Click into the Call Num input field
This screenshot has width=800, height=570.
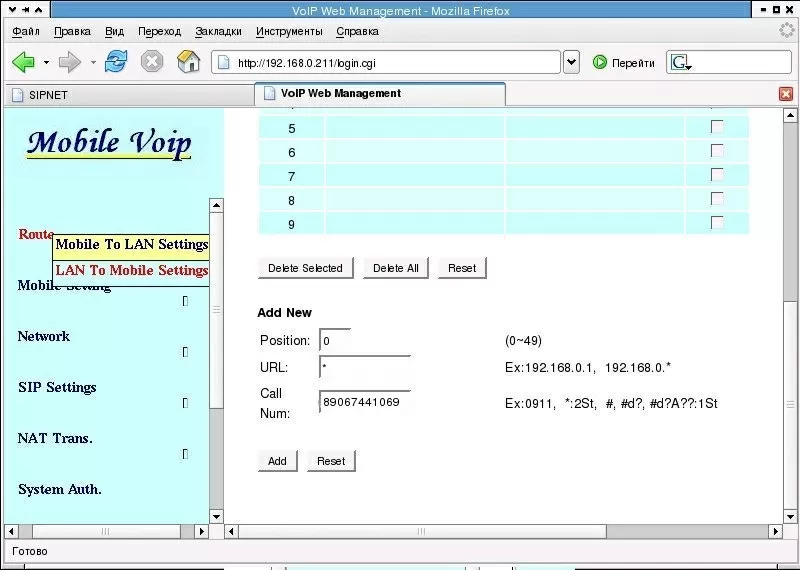pos(364,402)
